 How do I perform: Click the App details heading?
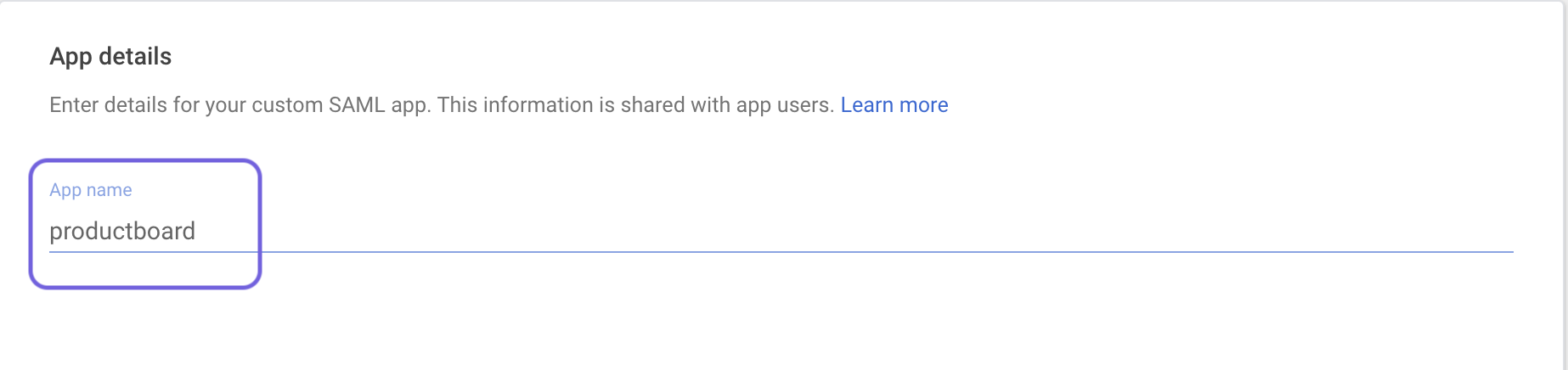(110, 57)
